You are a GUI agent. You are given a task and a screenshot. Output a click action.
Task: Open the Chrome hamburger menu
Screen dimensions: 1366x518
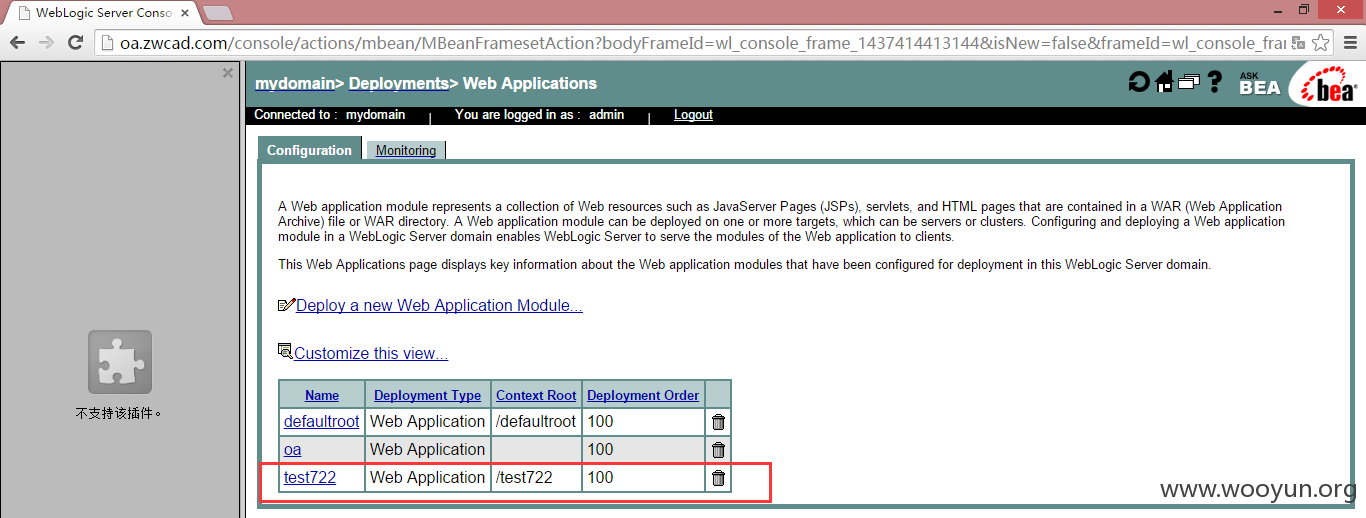pos(1349,43)
